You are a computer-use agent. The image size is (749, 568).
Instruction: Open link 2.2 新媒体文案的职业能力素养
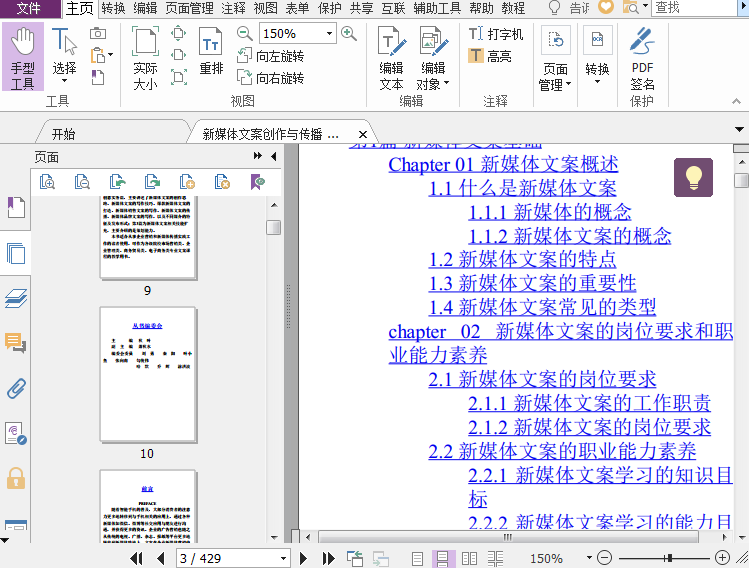coord(562,451)
